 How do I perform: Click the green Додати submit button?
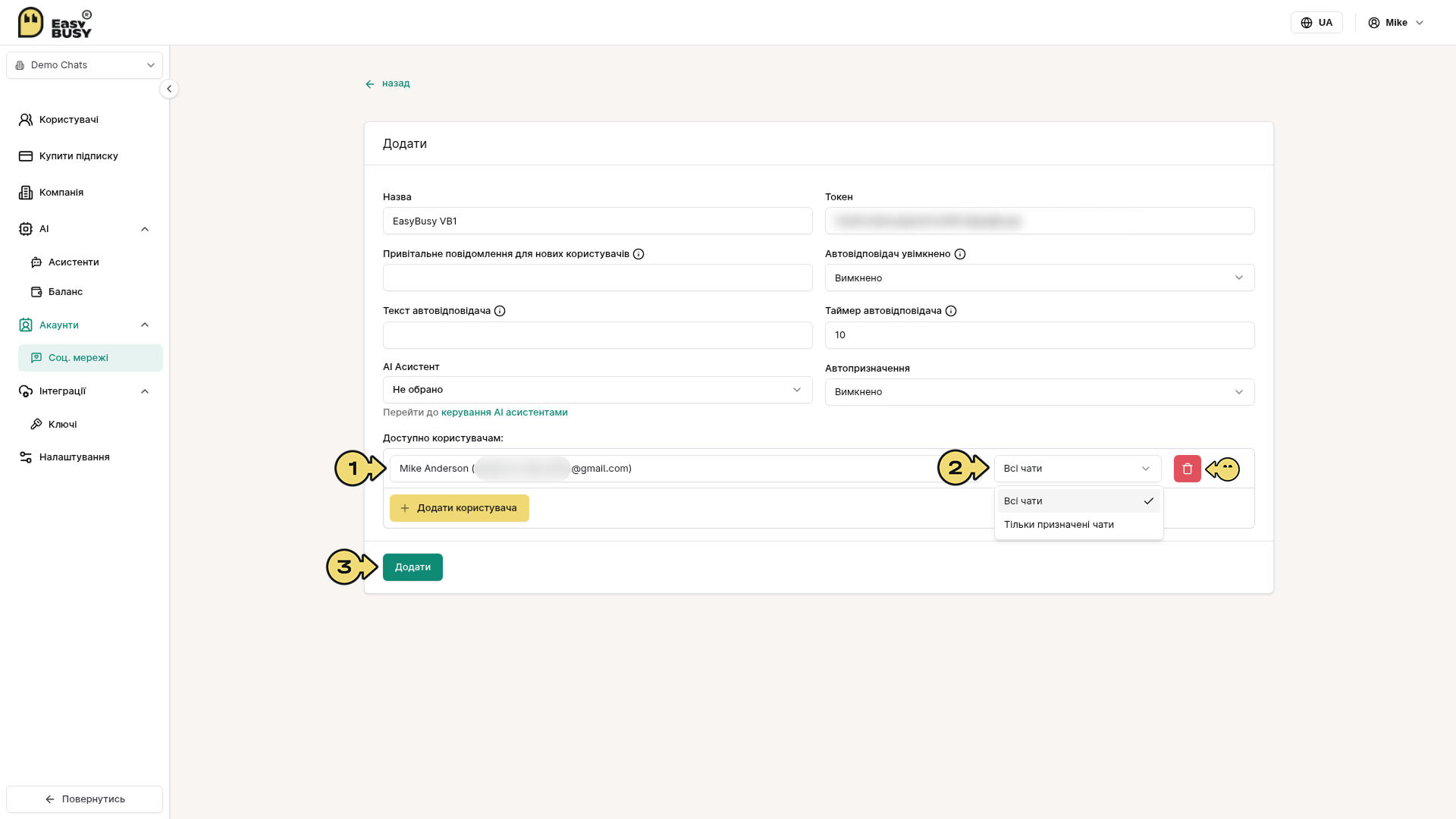413,567
